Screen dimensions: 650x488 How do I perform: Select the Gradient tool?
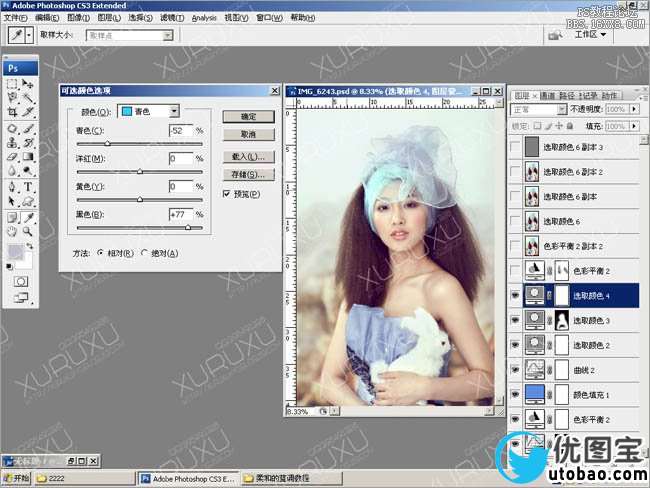[x=28, y=157]
